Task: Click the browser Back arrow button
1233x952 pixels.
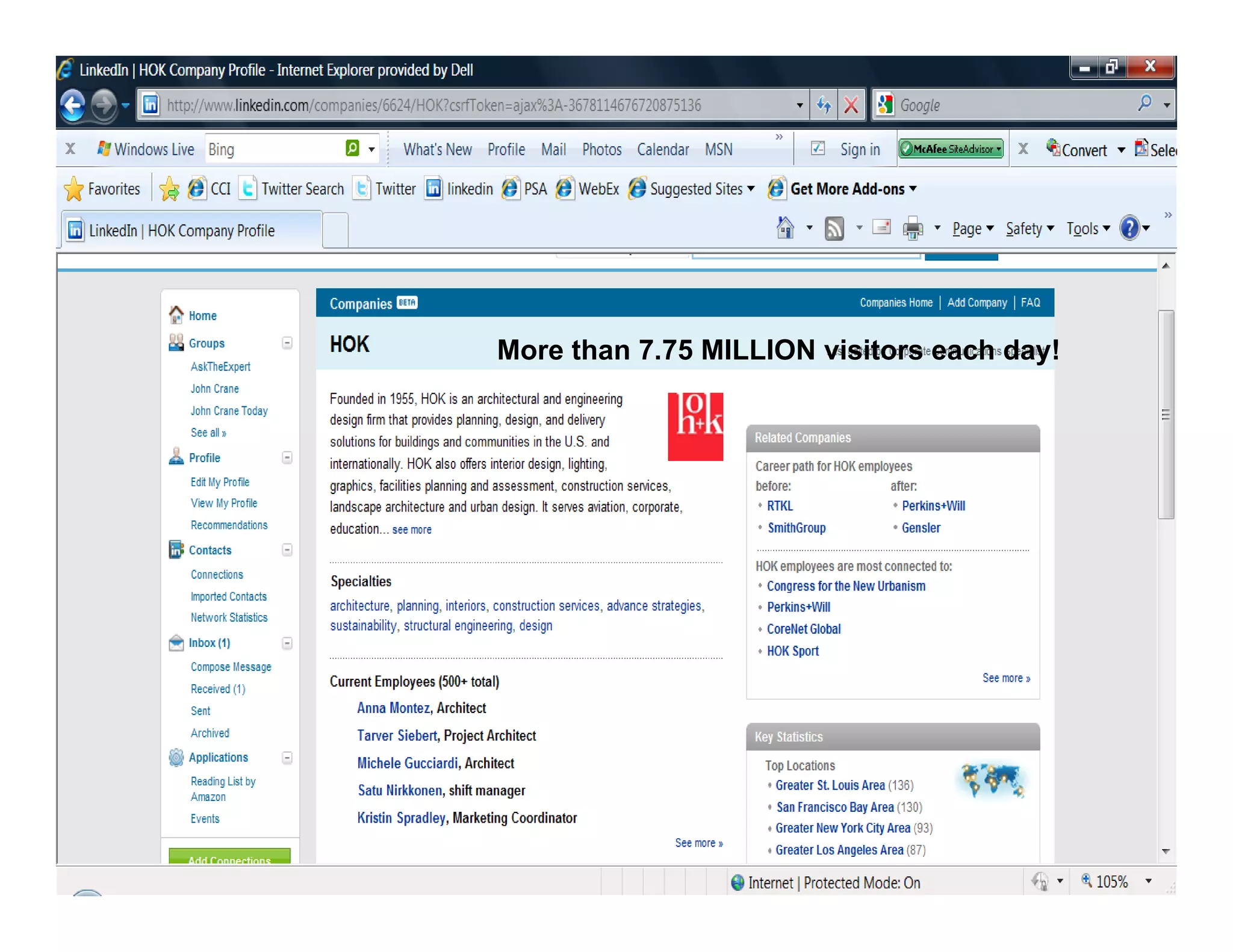Action: coord(73,105)
